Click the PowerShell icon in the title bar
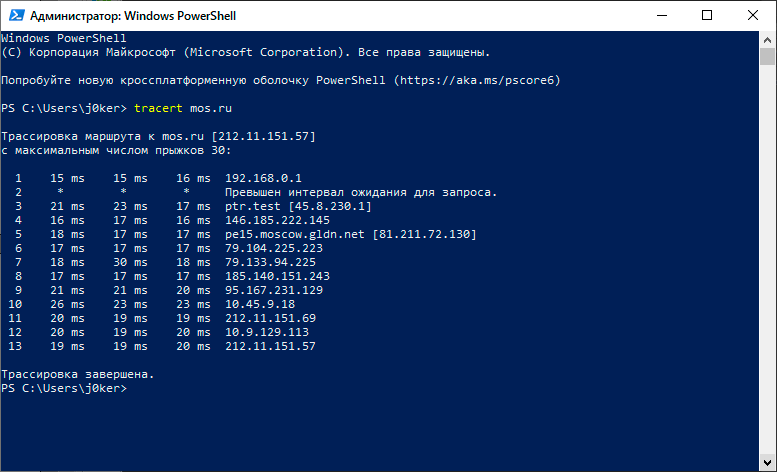The image size is (777, 472). (14, 15)
